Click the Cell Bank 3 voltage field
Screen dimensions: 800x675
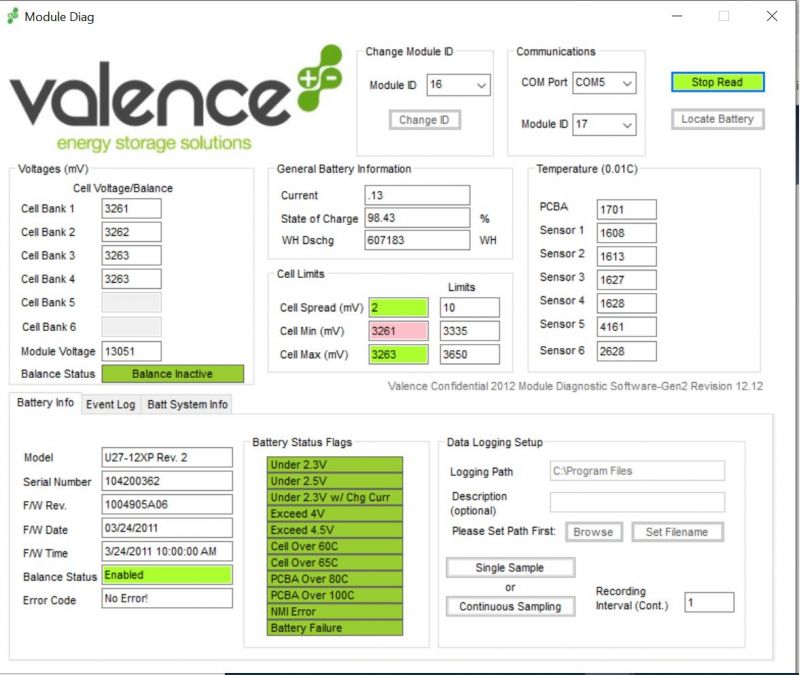pos(132,256)
